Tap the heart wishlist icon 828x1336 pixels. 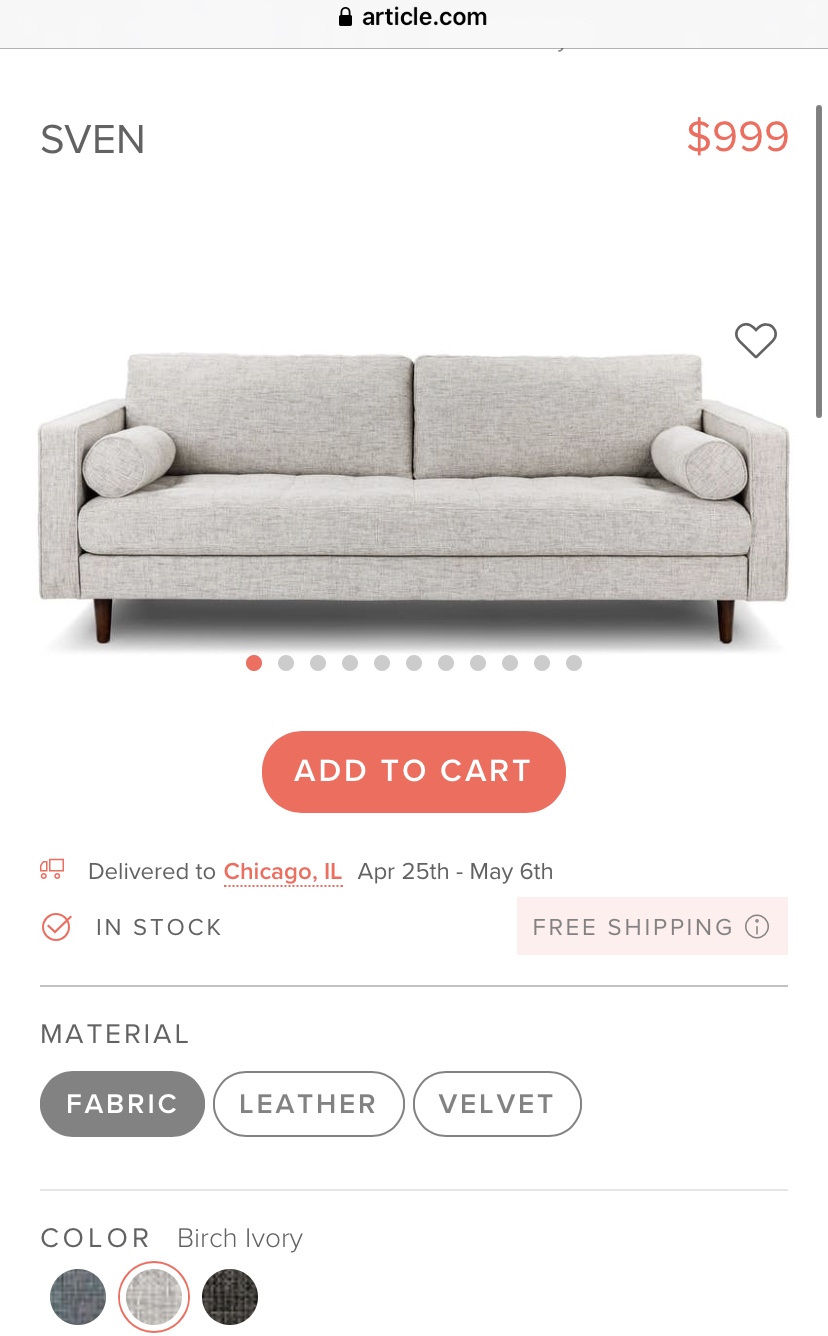click(x=755, y=341)
